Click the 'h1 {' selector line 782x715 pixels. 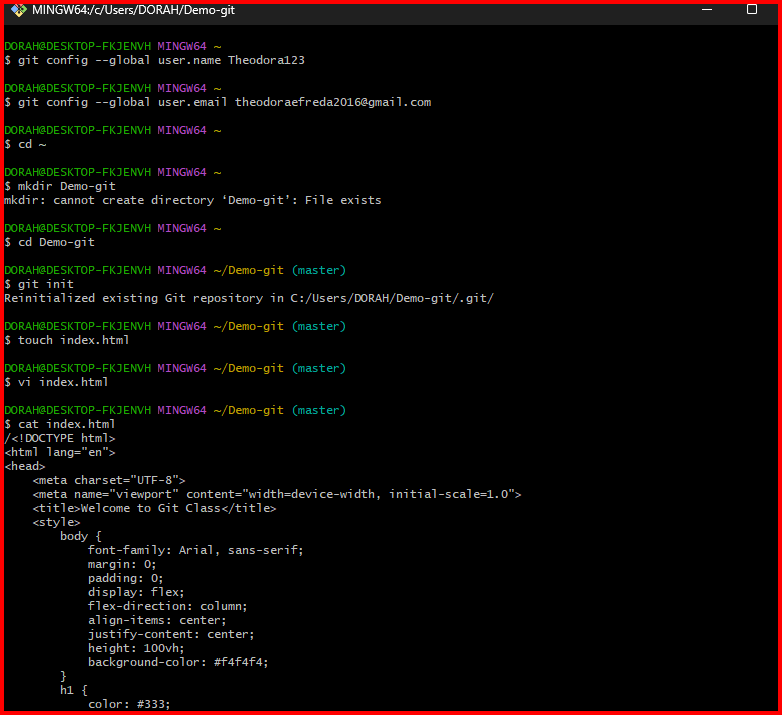coord(74,690)
